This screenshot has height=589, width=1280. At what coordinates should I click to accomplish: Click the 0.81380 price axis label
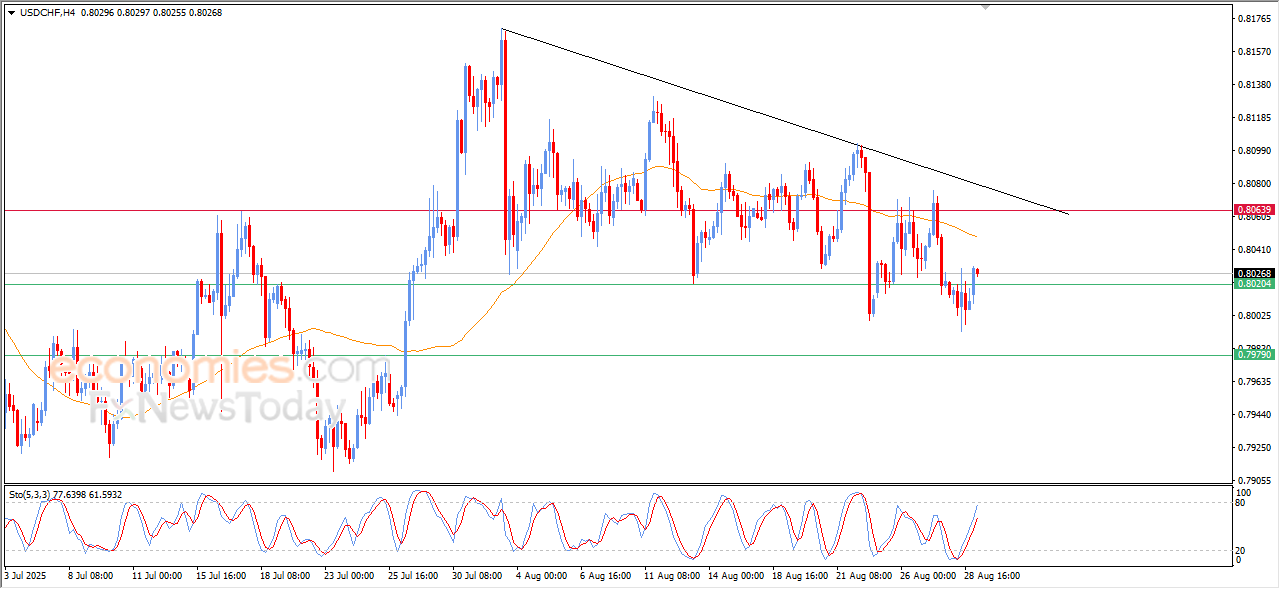1254,85
